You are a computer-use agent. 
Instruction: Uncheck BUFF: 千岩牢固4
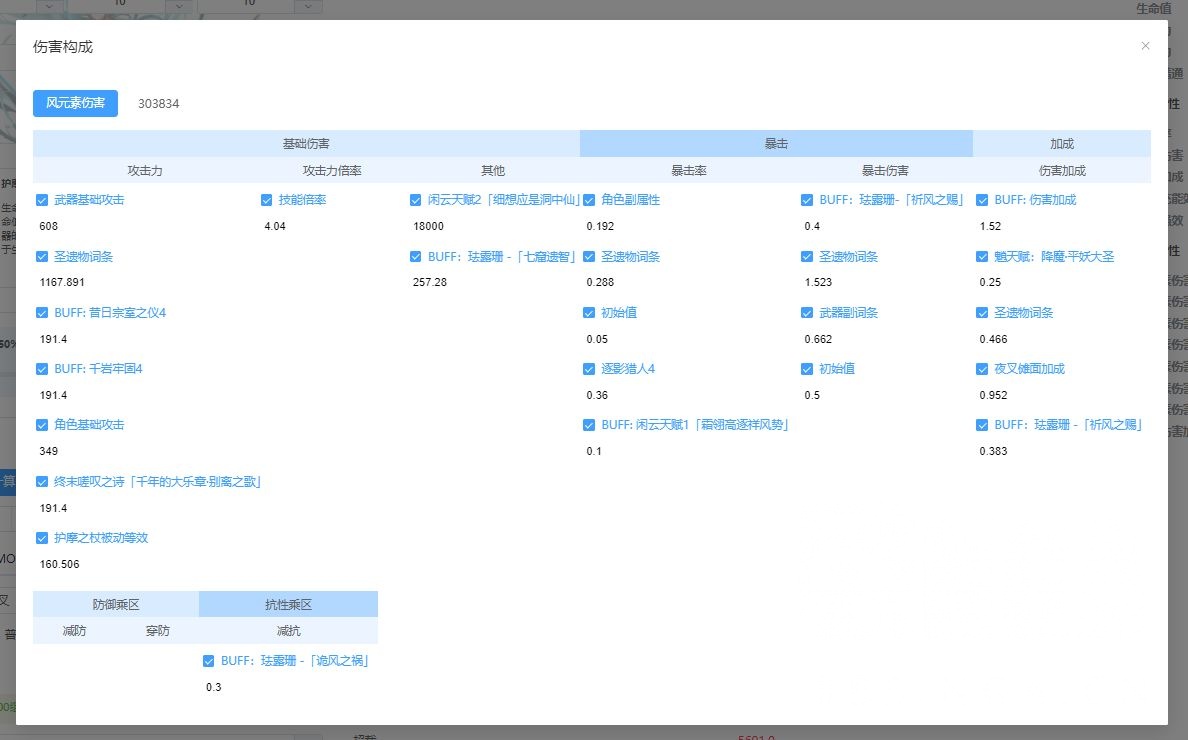42,368
